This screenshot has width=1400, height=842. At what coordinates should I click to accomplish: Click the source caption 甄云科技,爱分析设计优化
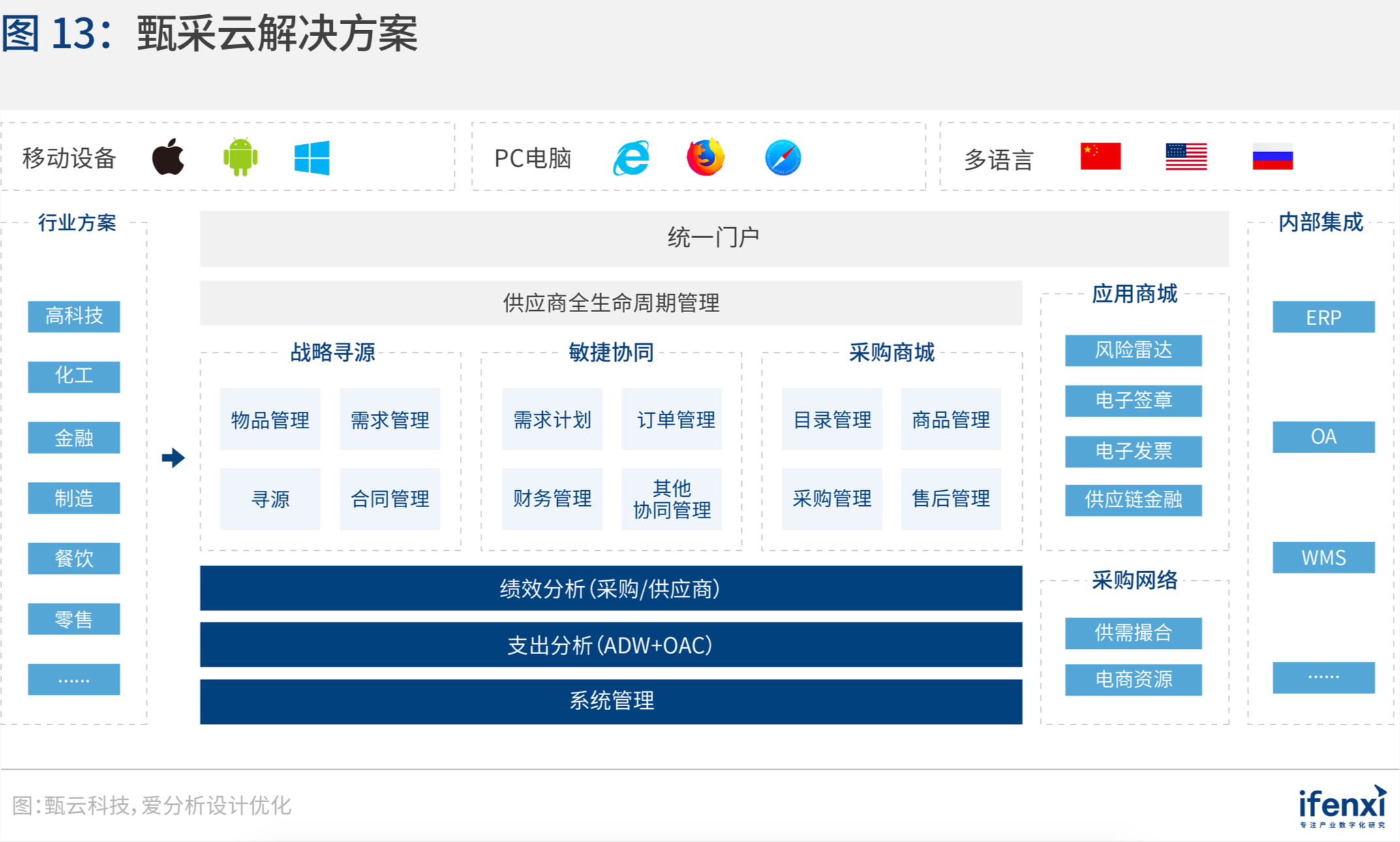168,805
